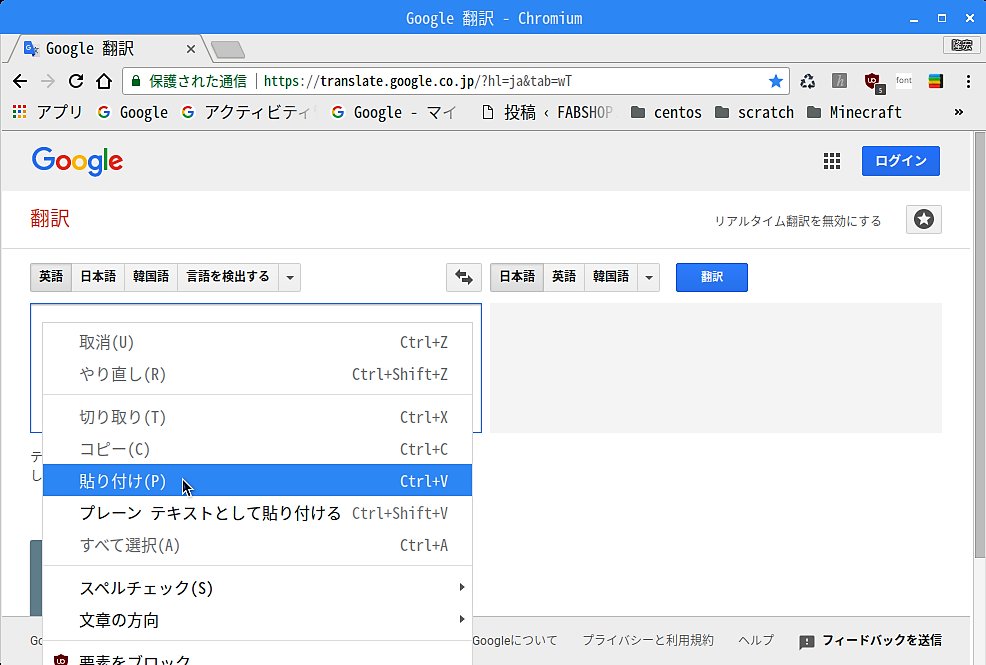Expand the source language dropdown arrow

tap(290, 277)
